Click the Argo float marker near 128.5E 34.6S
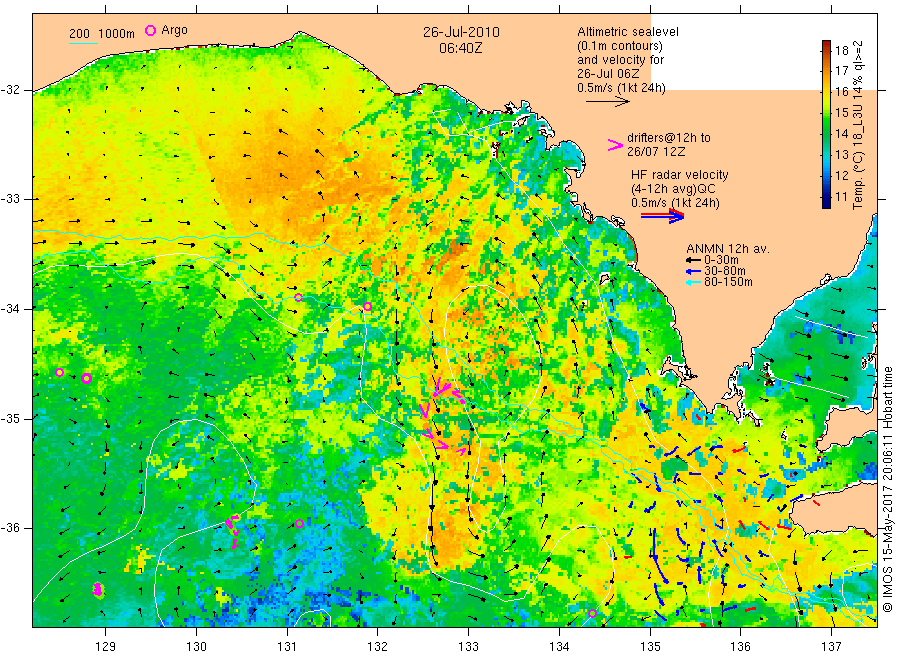 [x=59, y=372]
